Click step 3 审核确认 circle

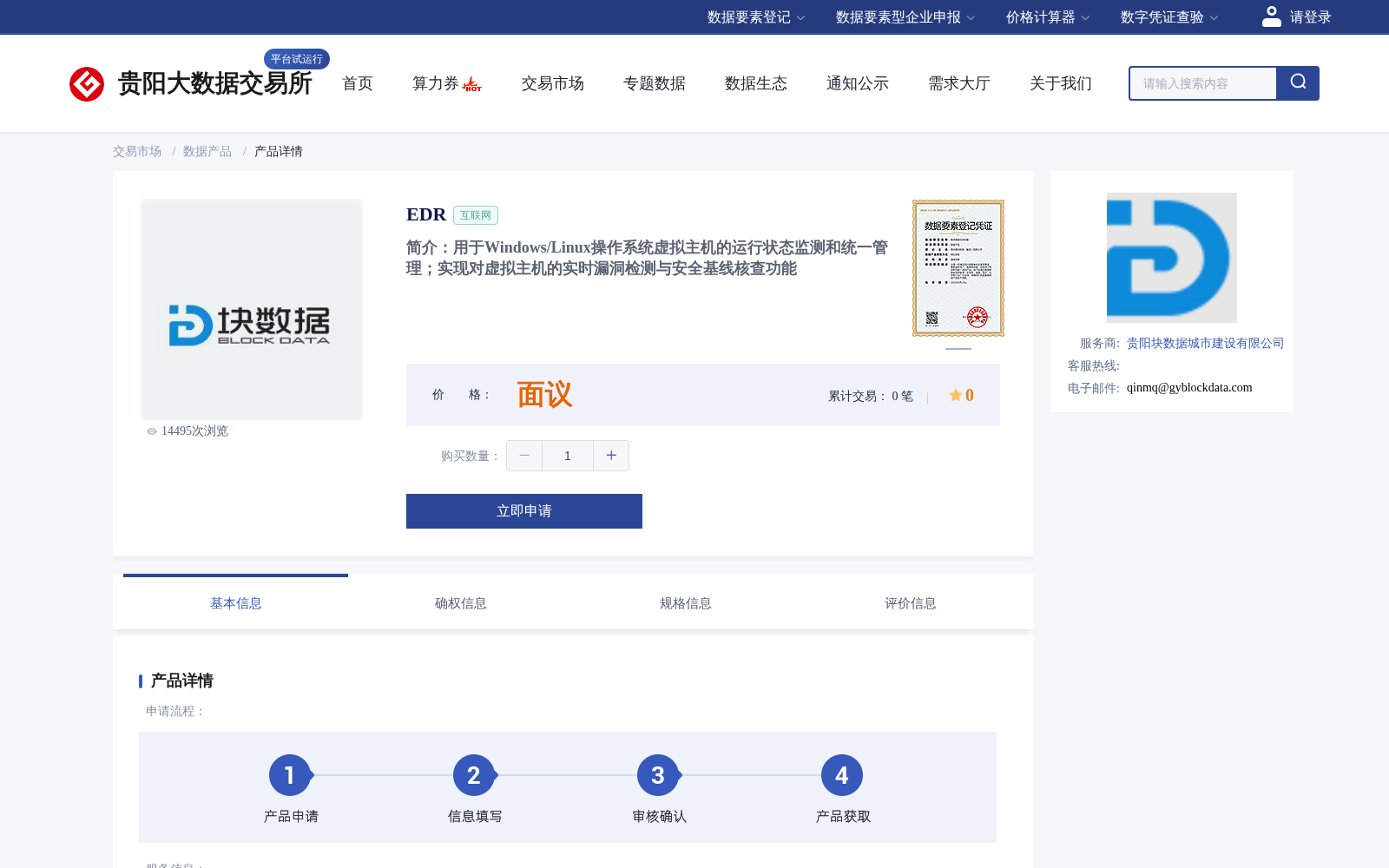point(658,775)
